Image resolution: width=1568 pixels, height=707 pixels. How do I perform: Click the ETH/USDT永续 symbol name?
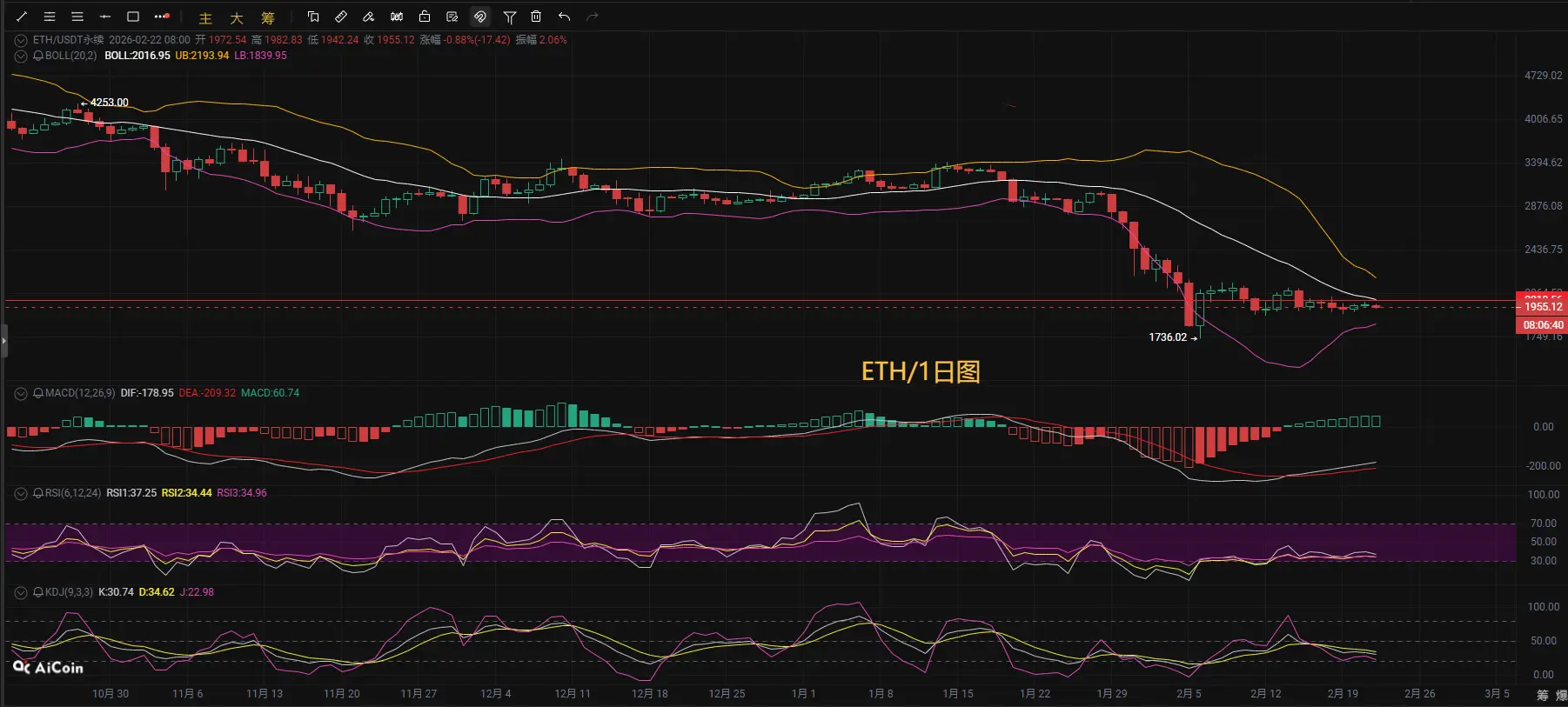click(x=68, y=40)
